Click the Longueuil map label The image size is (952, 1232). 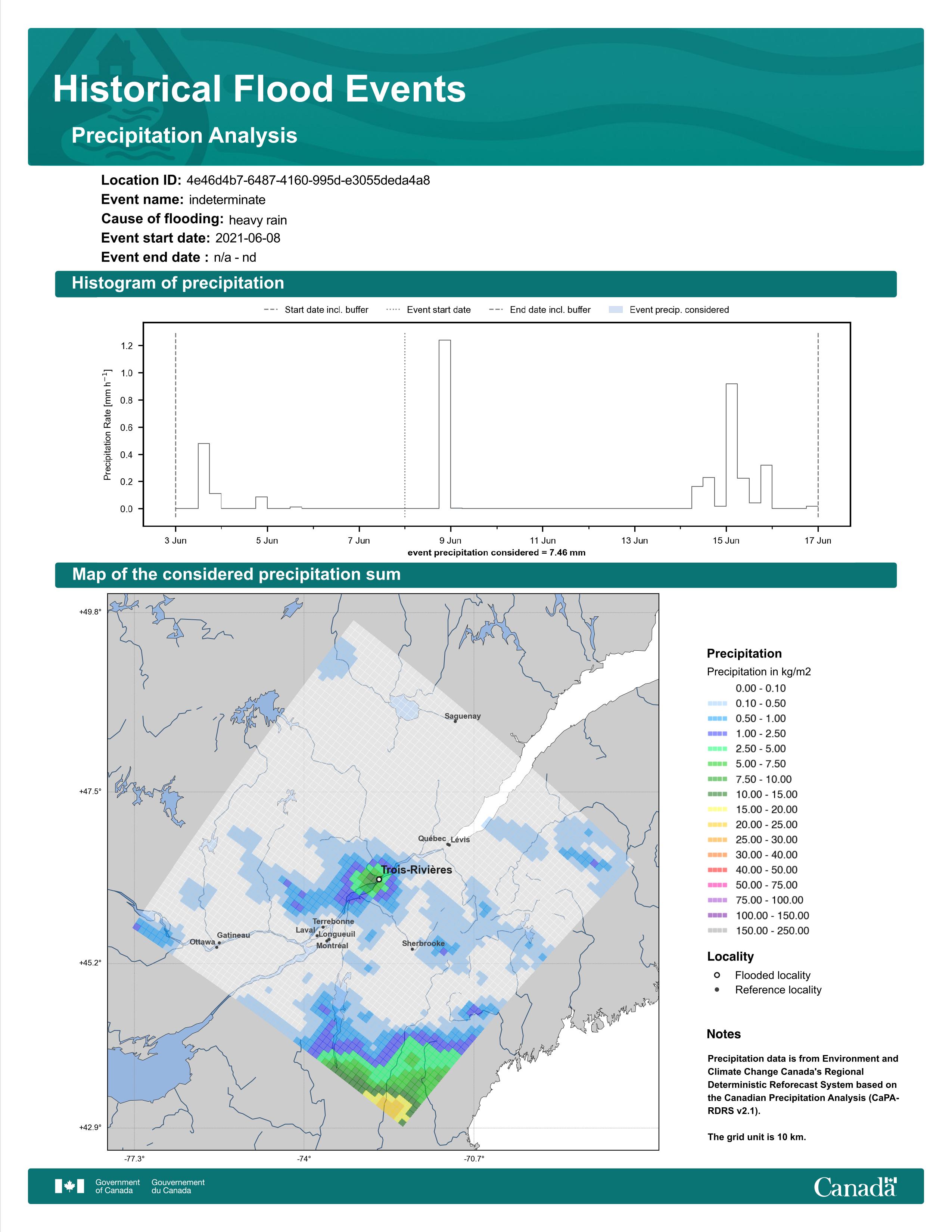coord(337,934)
